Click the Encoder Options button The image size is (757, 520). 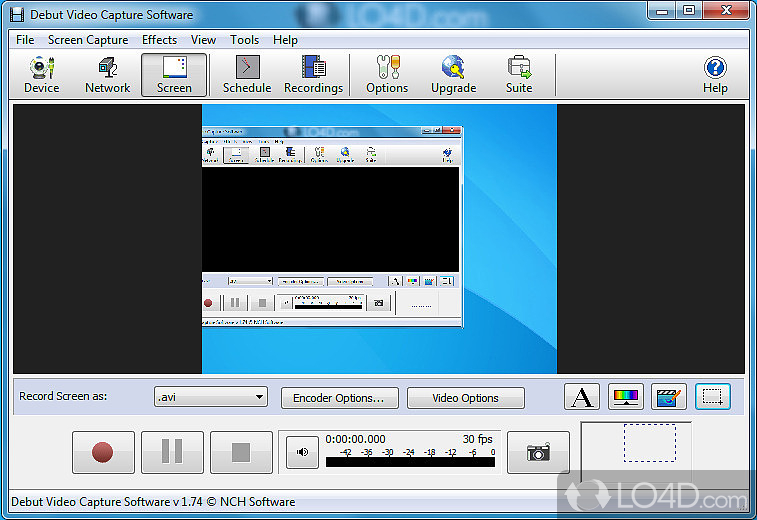point(339,398)
